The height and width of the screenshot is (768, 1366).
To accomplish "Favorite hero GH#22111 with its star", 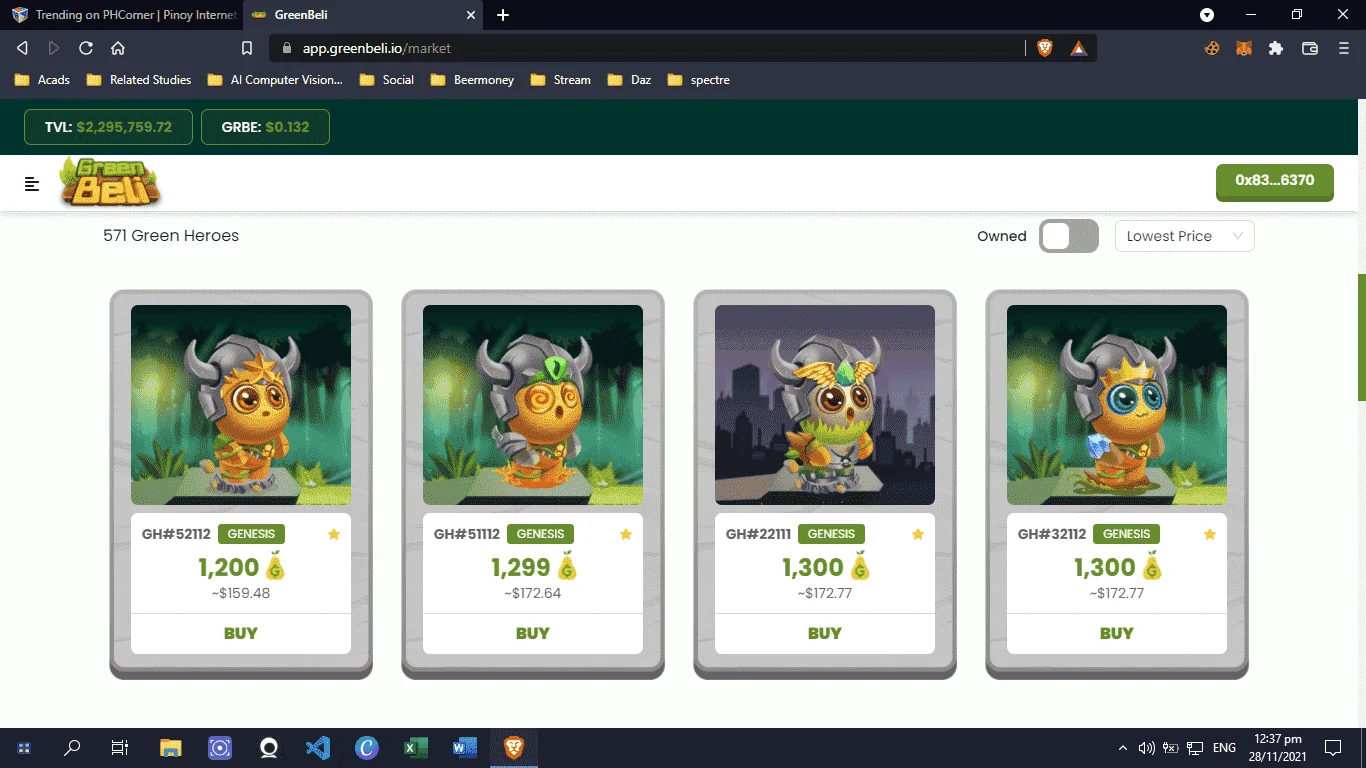I will pos(918,534).
